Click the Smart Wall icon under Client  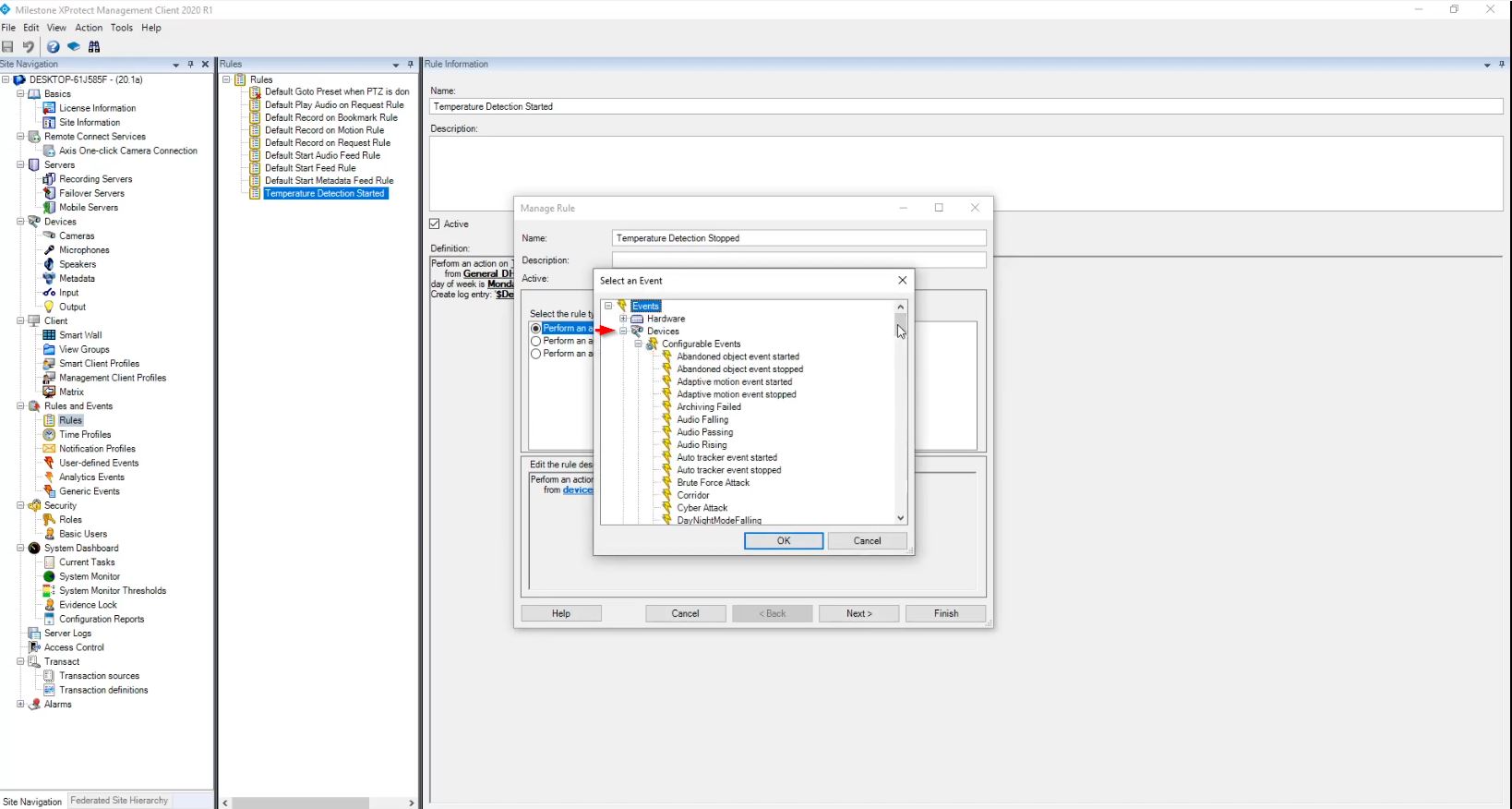pyautogui.click(x=49, y=335)
